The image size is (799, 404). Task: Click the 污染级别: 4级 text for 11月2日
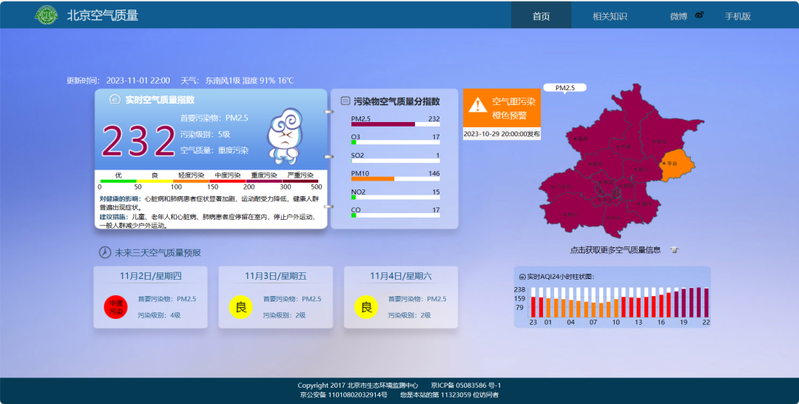point(159,315)
